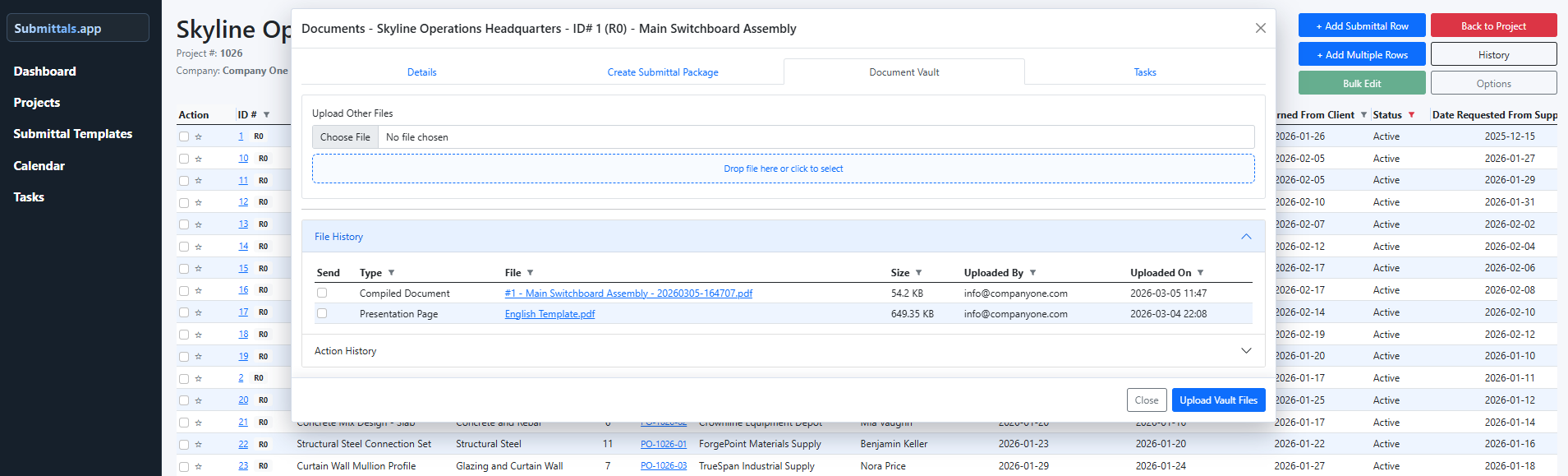Filter the ID # column
This screenshot has height=476, width=1568.
(x=266, y=115)
